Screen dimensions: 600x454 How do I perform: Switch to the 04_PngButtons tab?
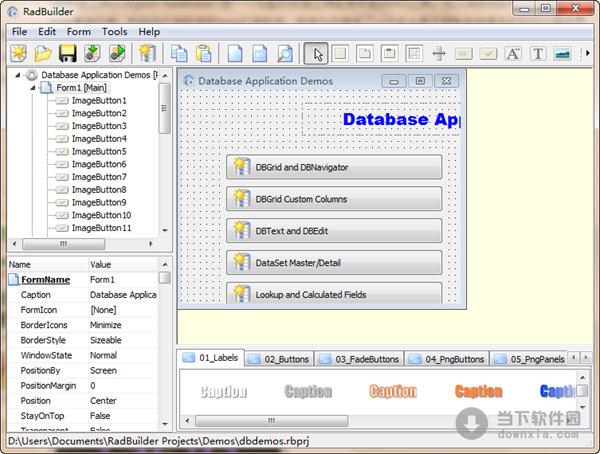click(x=447, y=359)
